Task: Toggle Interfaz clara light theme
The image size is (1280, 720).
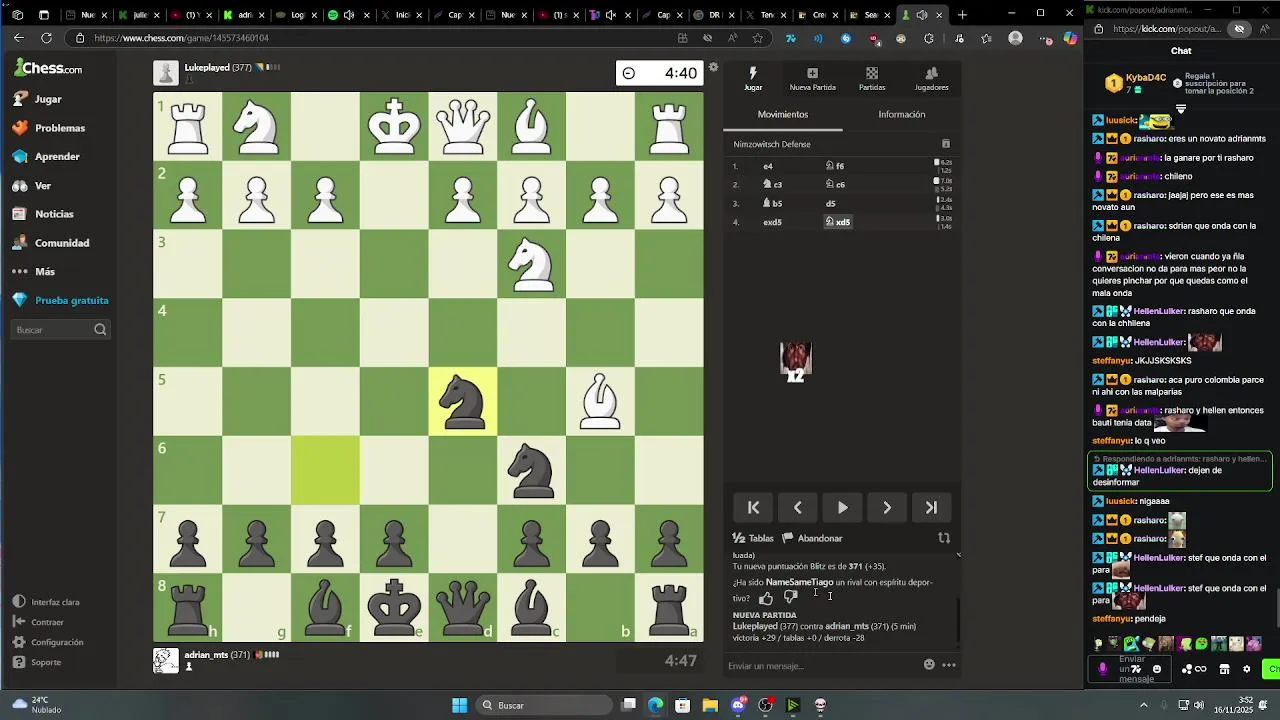Action: (x=46, y=602)
